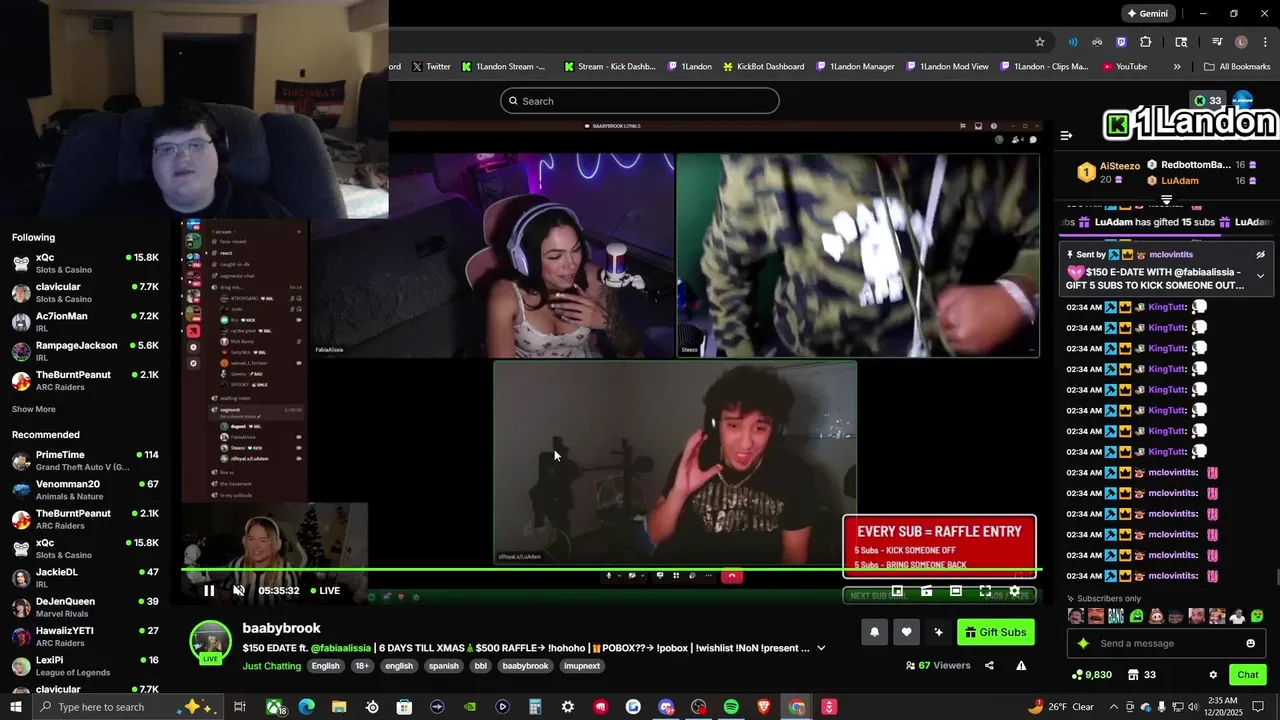Open RampageJackson channel in sidebar
Screen dimensions: 1280x720
pyautogui.click(x=85, y=351)
